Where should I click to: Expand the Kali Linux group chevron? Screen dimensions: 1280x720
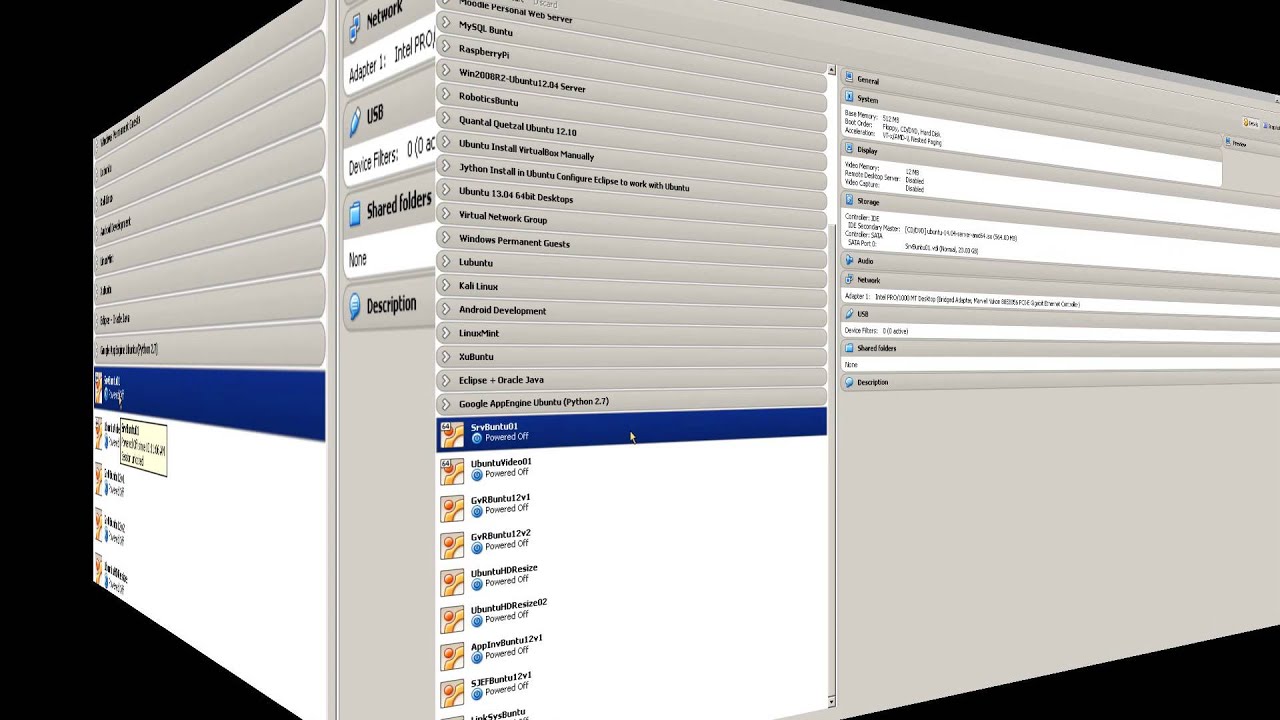coord(446,286)
